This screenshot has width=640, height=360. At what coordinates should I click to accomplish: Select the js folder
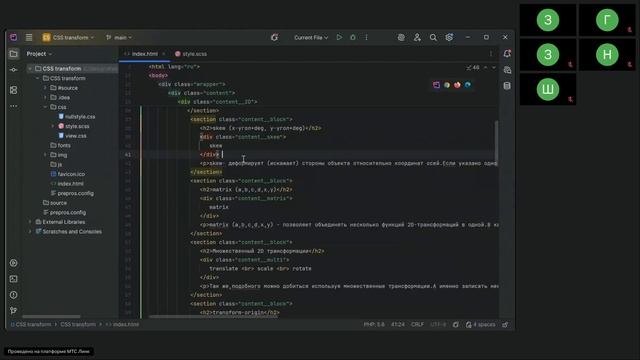tap(56, 164)
